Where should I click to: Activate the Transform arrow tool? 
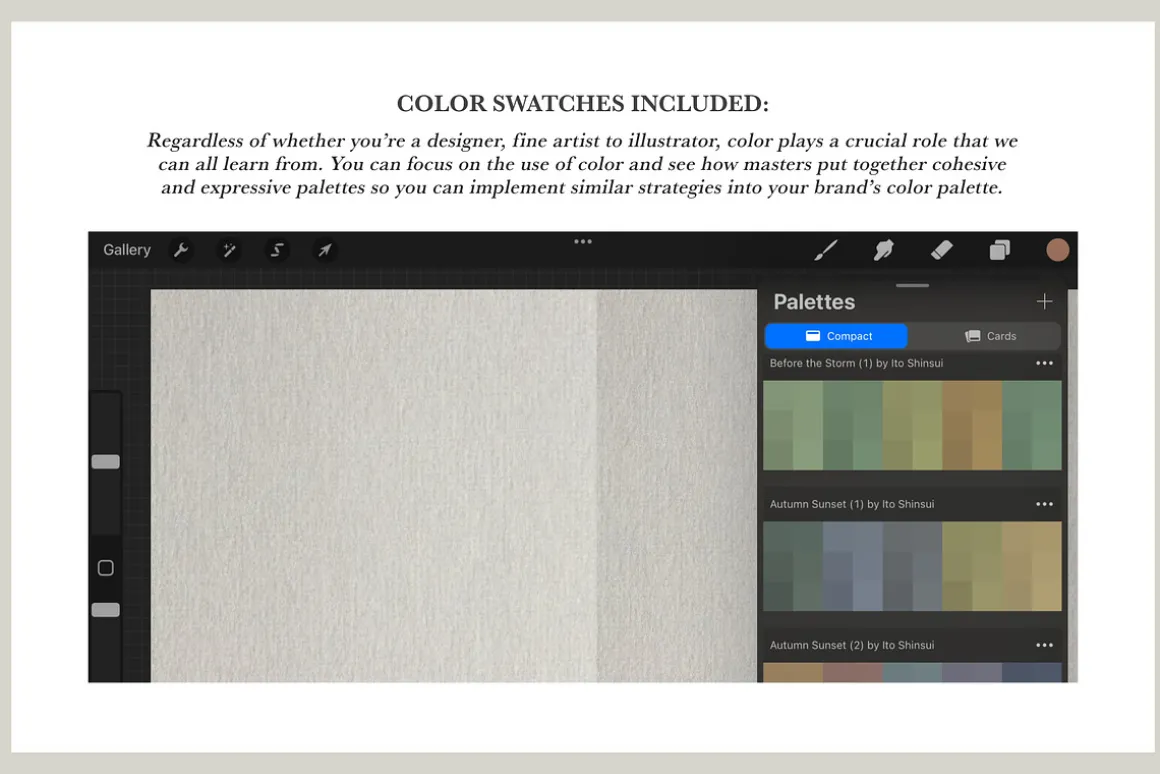tap(325, 250)
